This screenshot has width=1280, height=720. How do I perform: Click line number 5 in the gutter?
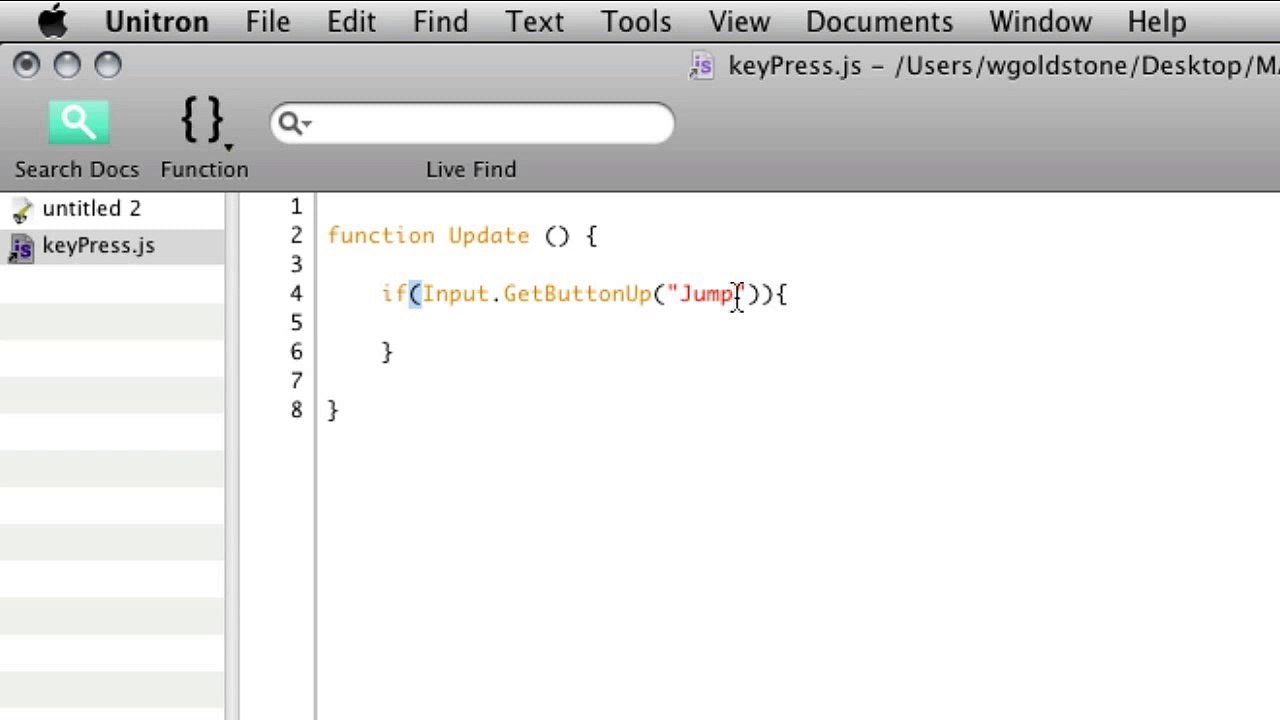click(296, 323)
